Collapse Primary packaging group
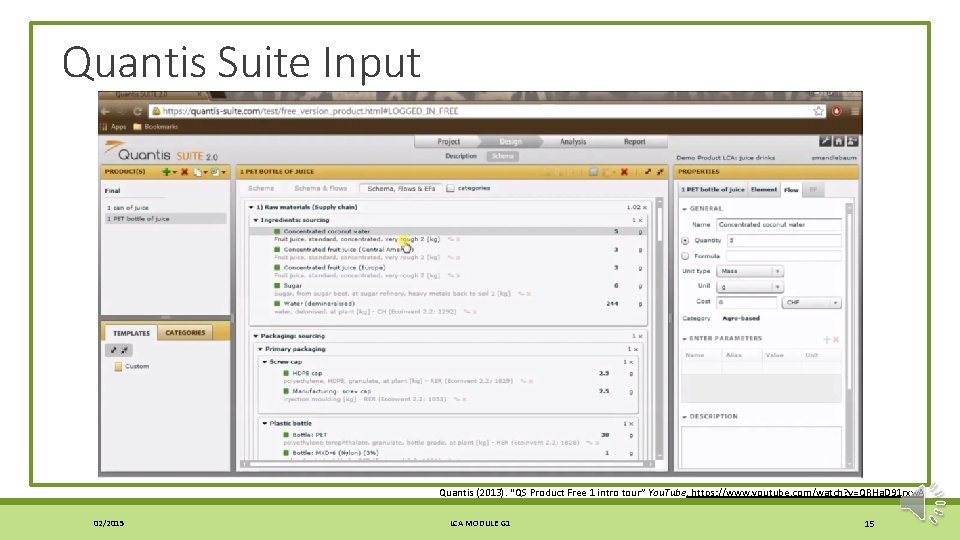 pos(260,349)
